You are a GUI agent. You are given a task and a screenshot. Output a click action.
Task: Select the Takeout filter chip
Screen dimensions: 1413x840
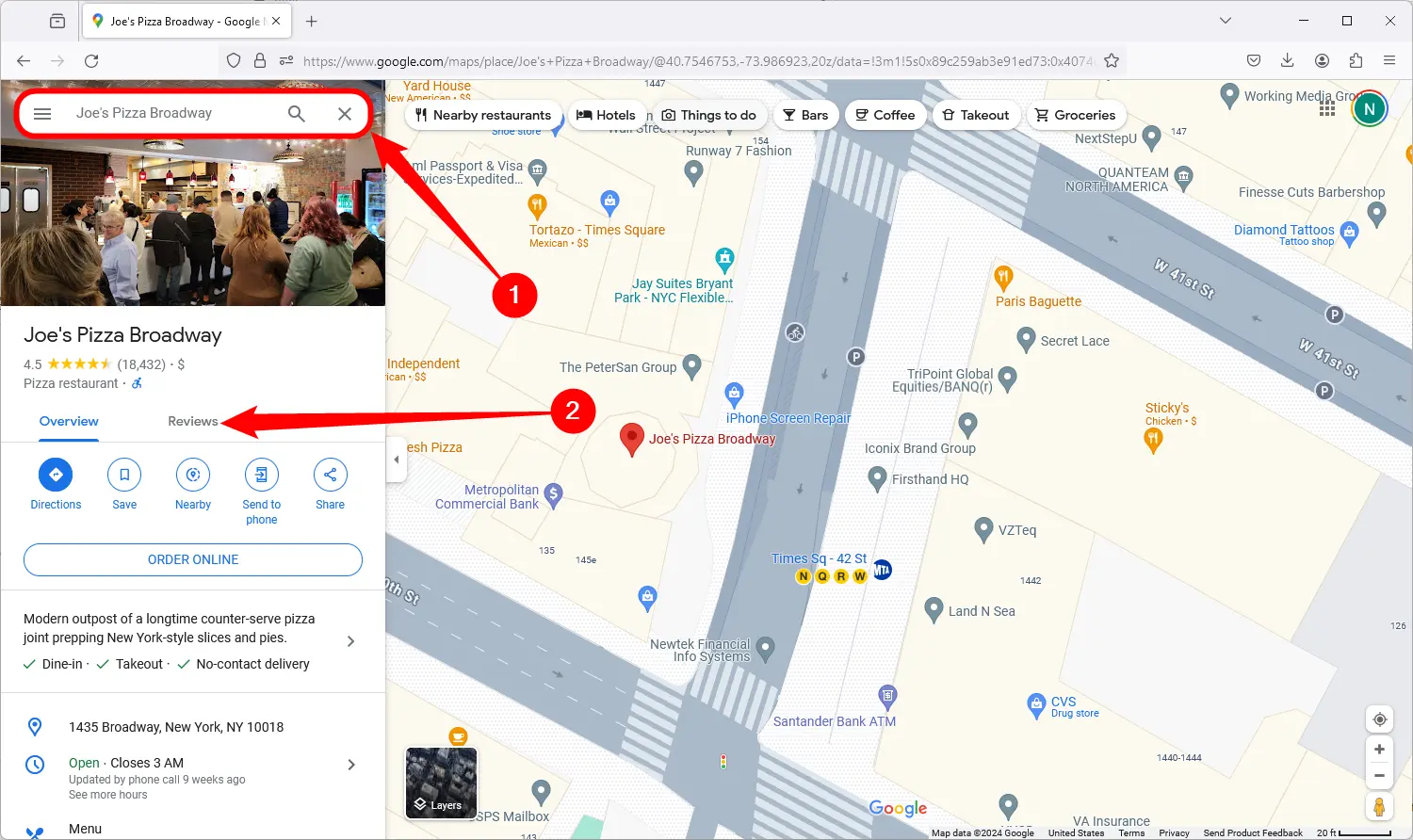coord(975,115)
